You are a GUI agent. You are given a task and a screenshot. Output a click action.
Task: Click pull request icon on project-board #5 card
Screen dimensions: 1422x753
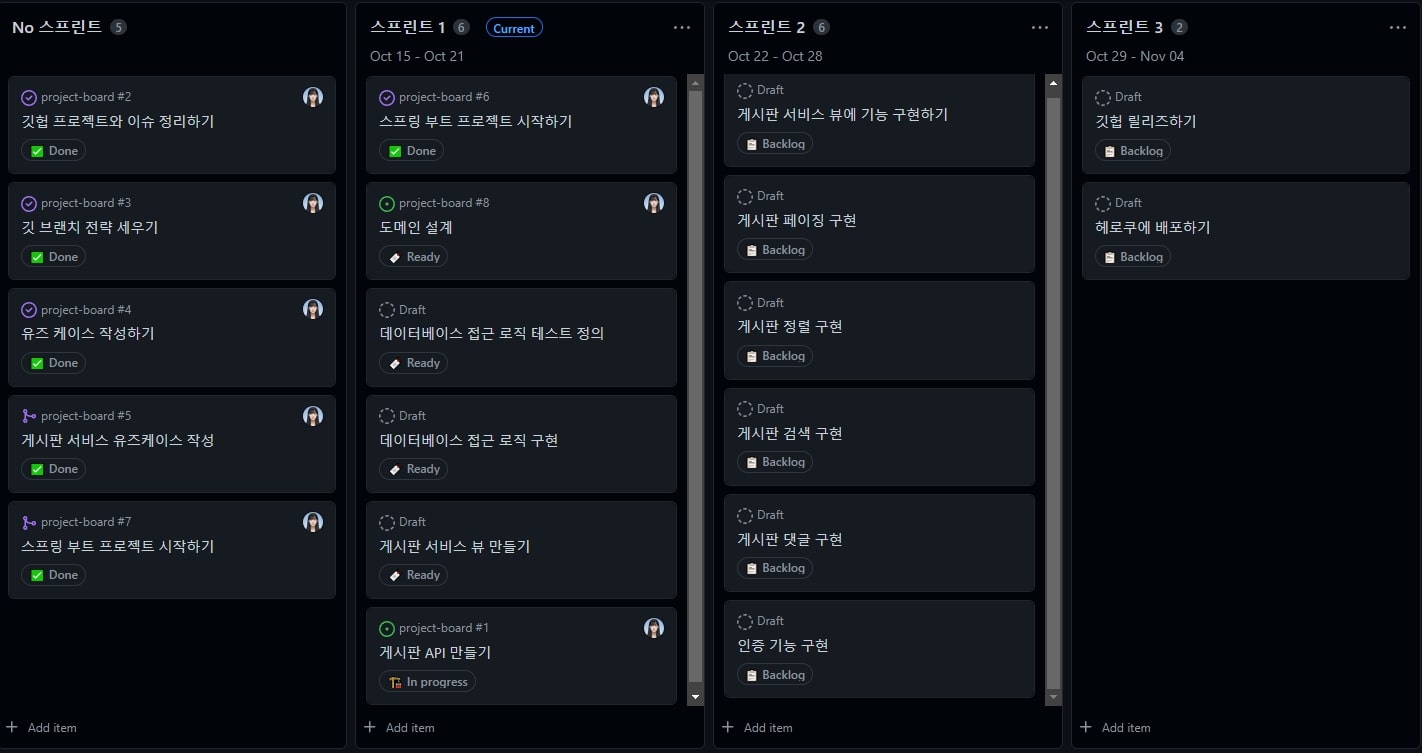pyautogui.click(x=29, y=416)
